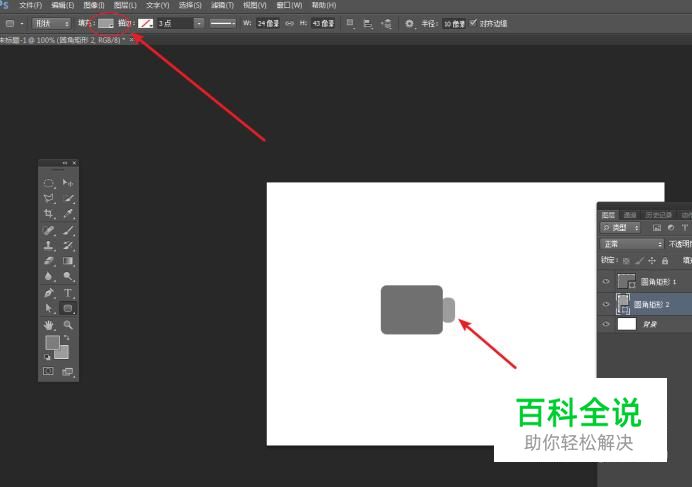Toggle visibility of 背景 layer

click(606, 324)
